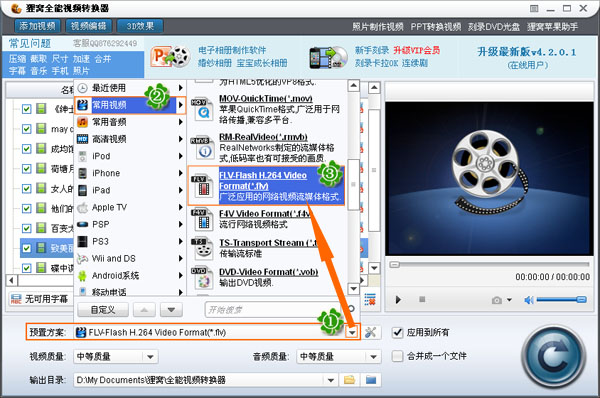600x398 pixels.
Task: Browse the output directory with the yellow folder icon
Action: point(349,380)
